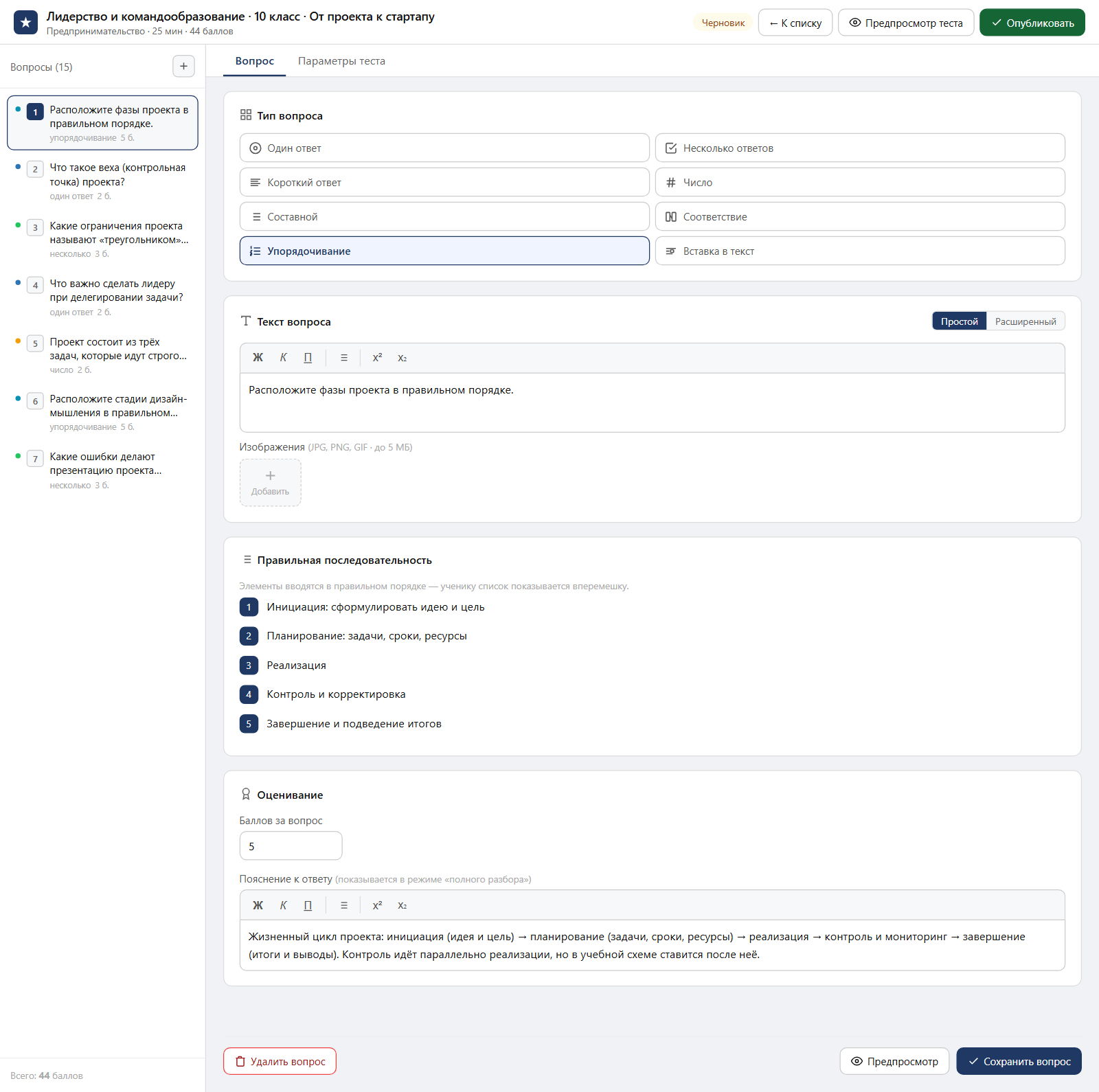Viewport: 1099px width, 1092px height.
Task: Choose the 'Число' question type
Action: coord(860,182)
